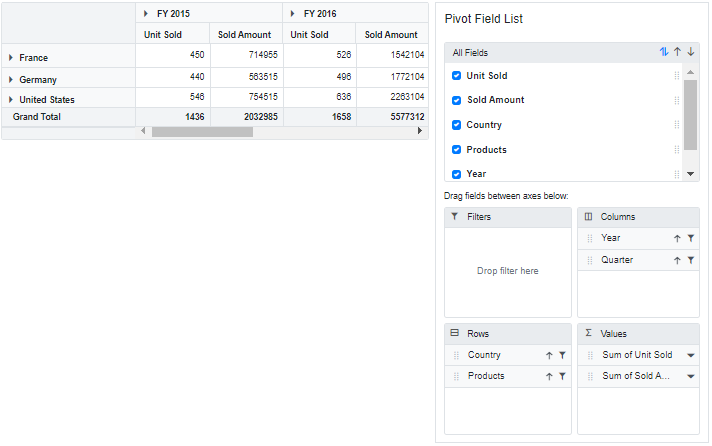712x446 pixels.
Task: Click grid scroll right arrow
Action: 420,131
